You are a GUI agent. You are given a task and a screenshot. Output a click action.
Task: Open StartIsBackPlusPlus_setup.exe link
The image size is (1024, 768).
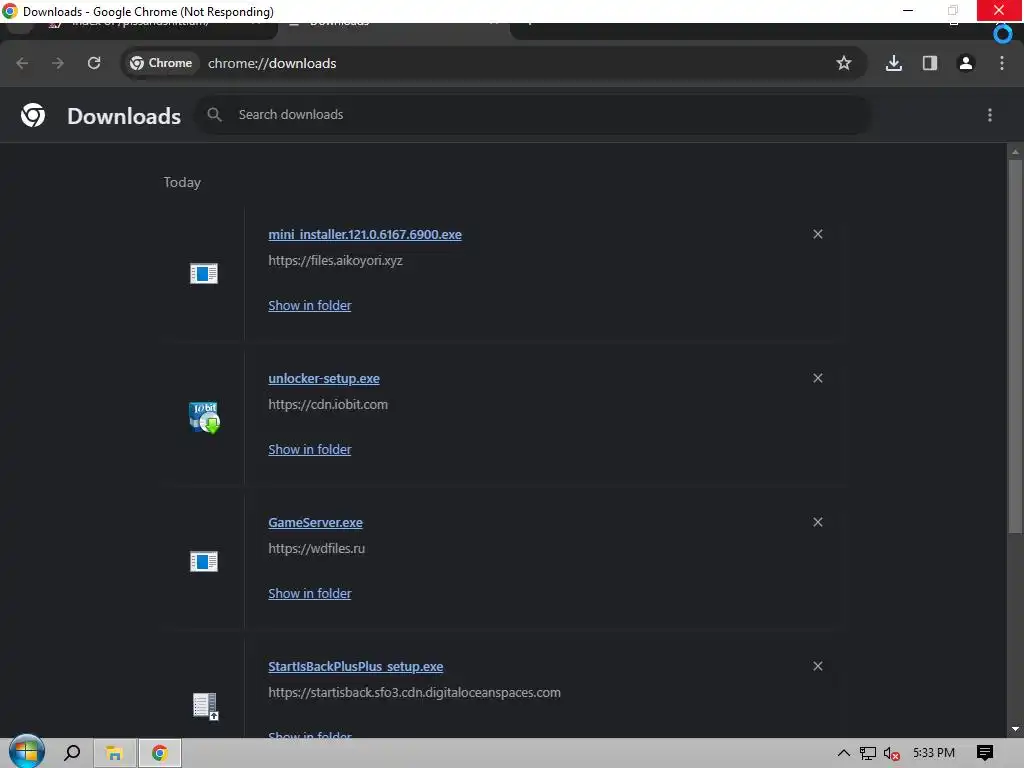[x=356, y=667]
